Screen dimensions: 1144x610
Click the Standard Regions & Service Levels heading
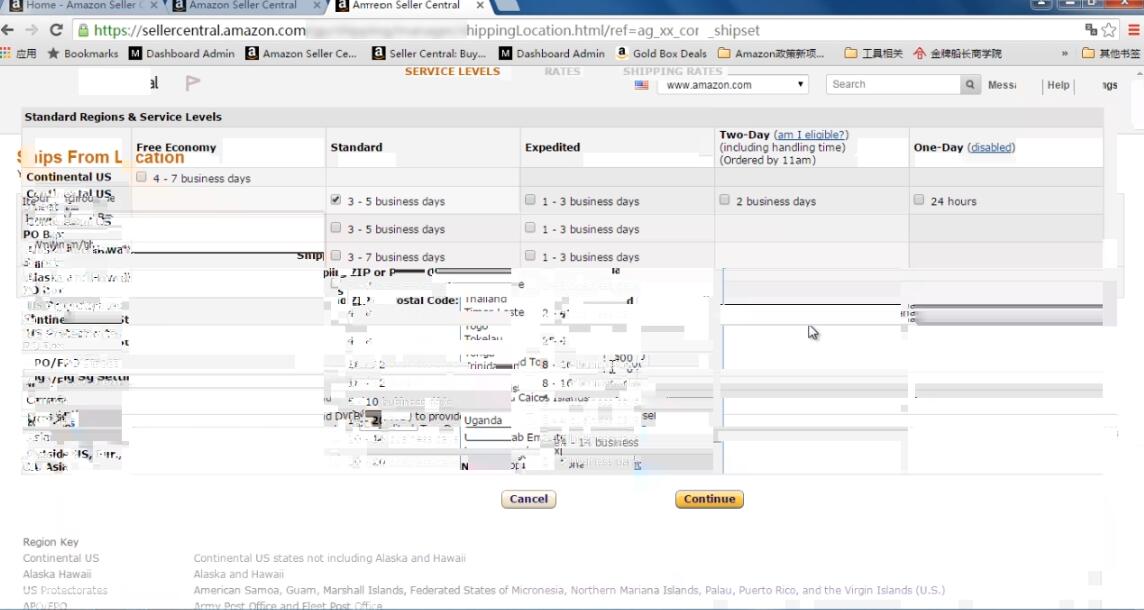(123, 117)
